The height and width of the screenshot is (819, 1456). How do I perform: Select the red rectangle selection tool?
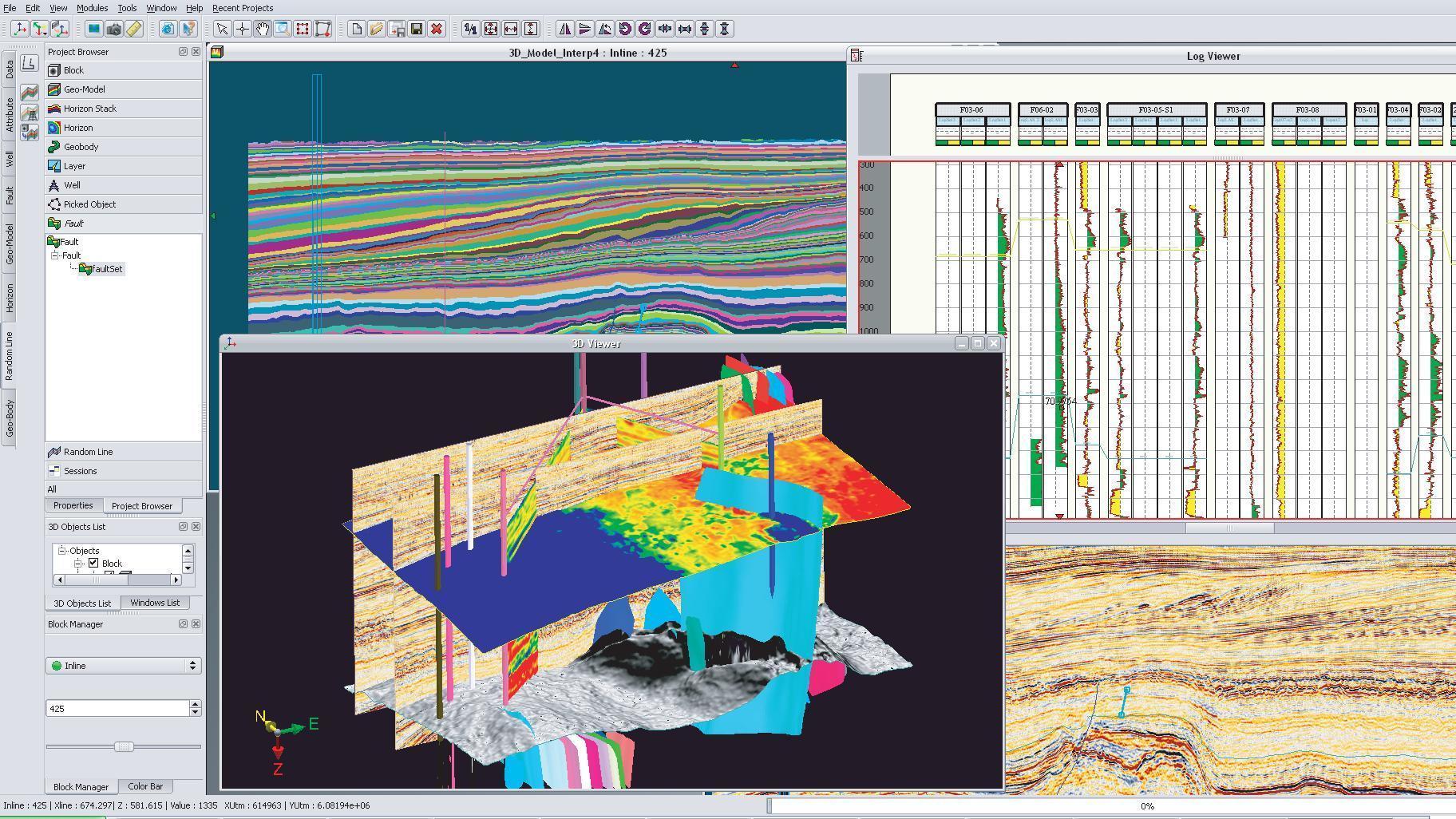point(303,29)
